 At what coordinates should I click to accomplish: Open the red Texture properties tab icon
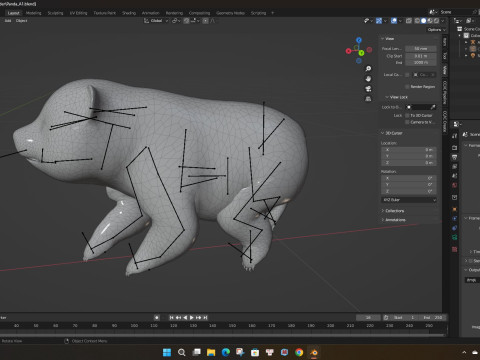click(x=455, y=249)
